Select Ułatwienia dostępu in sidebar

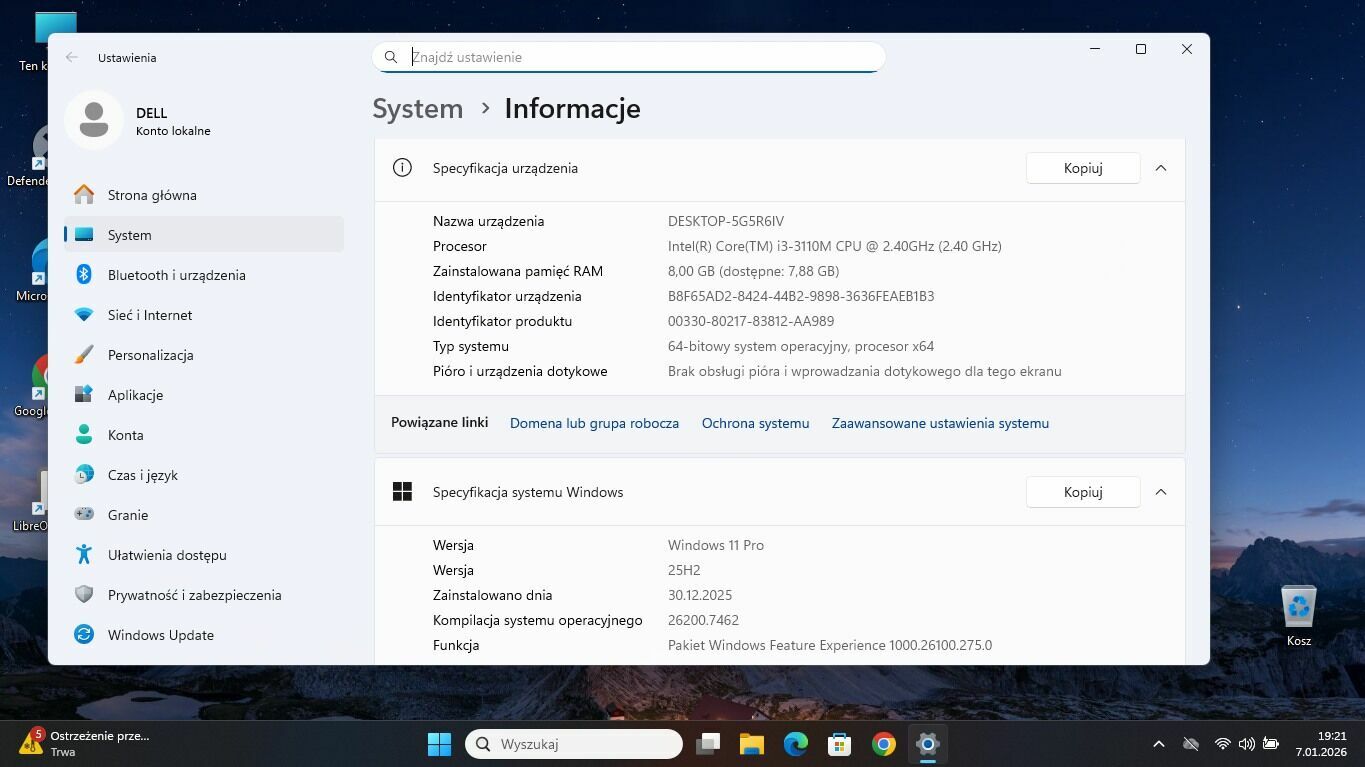(x=167, y=555)
